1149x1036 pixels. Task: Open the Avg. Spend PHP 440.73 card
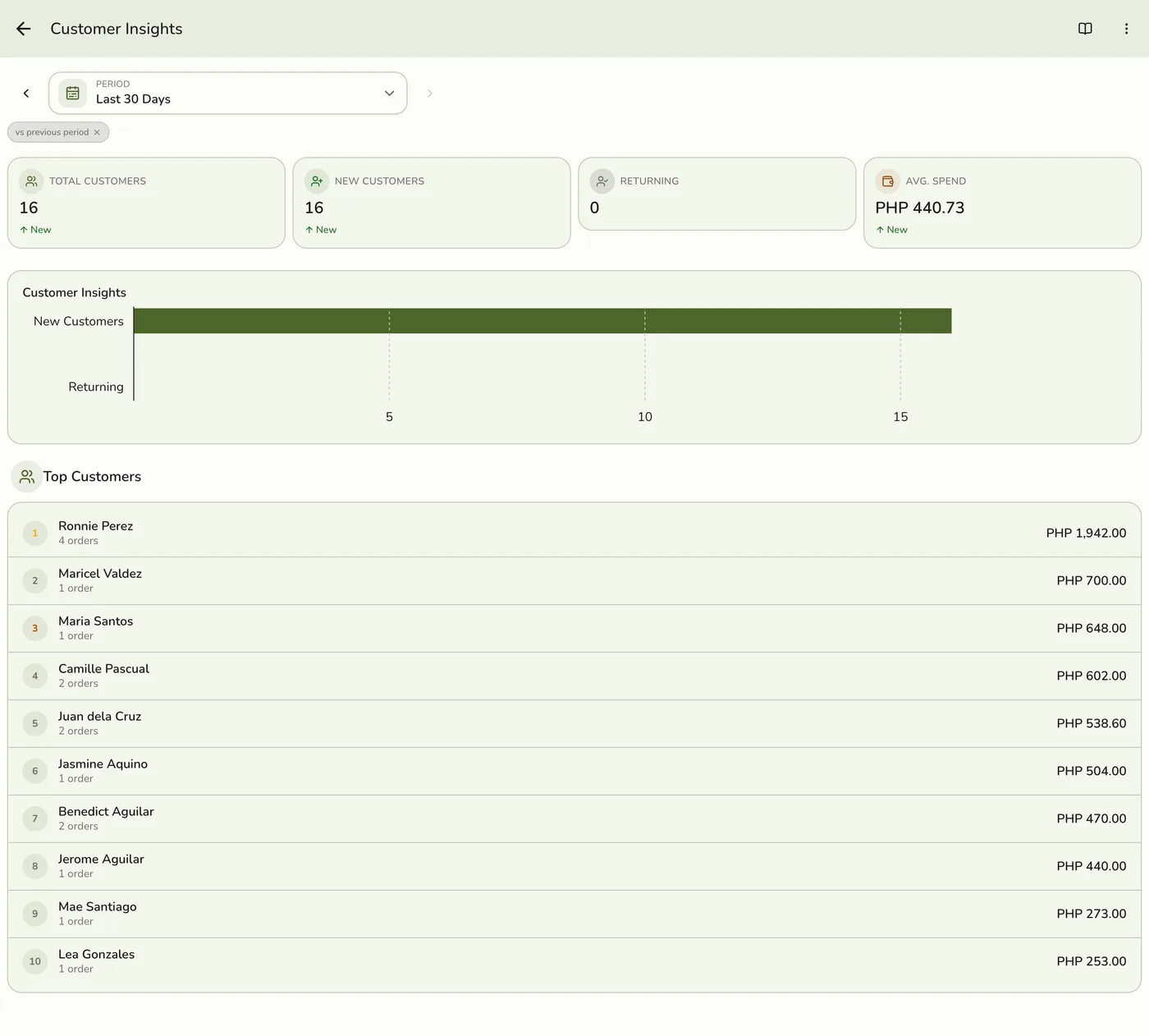[1003, 203]
